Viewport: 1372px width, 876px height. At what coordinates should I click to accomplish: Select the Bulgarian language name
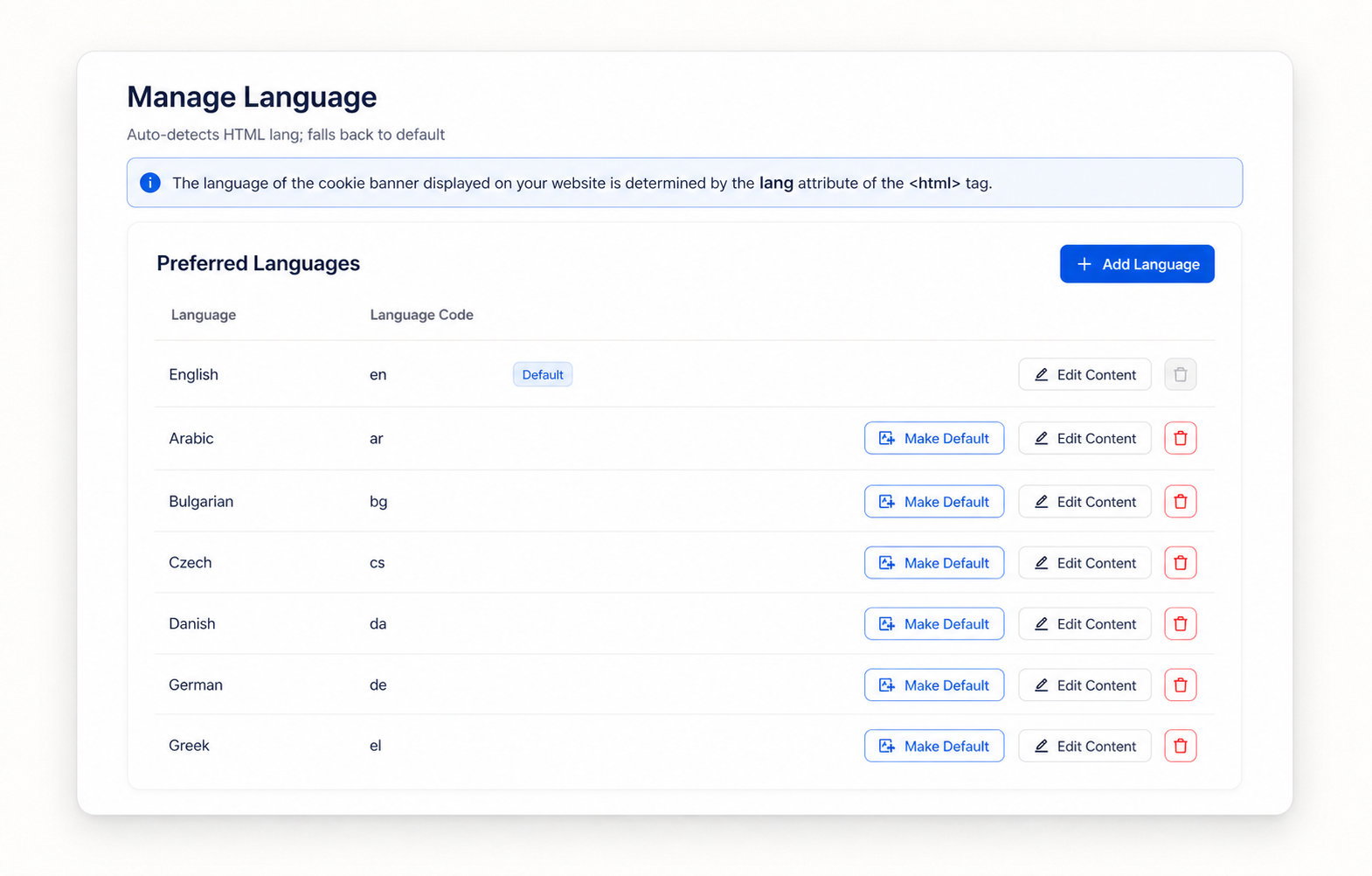click(201, 502)
